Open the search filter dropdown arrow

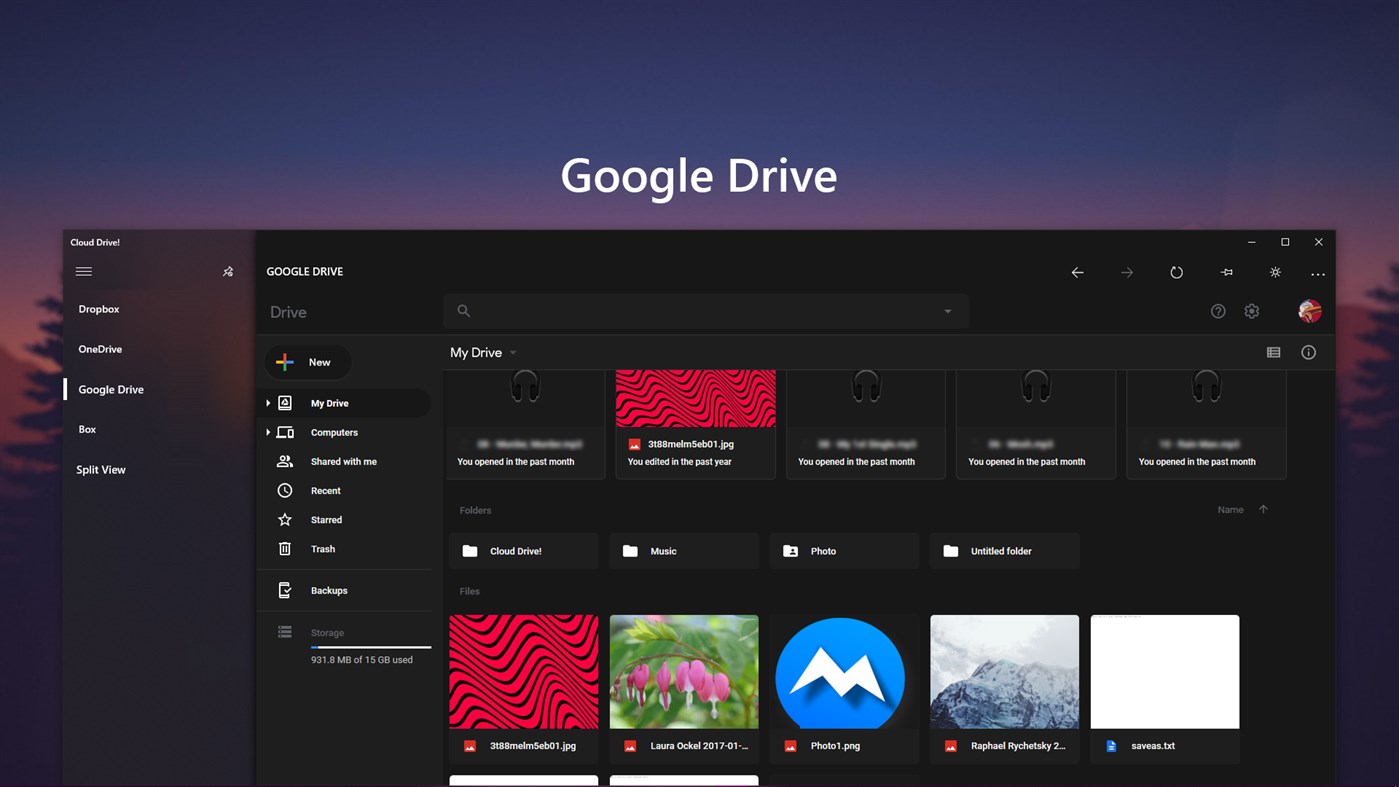(946, 311)
